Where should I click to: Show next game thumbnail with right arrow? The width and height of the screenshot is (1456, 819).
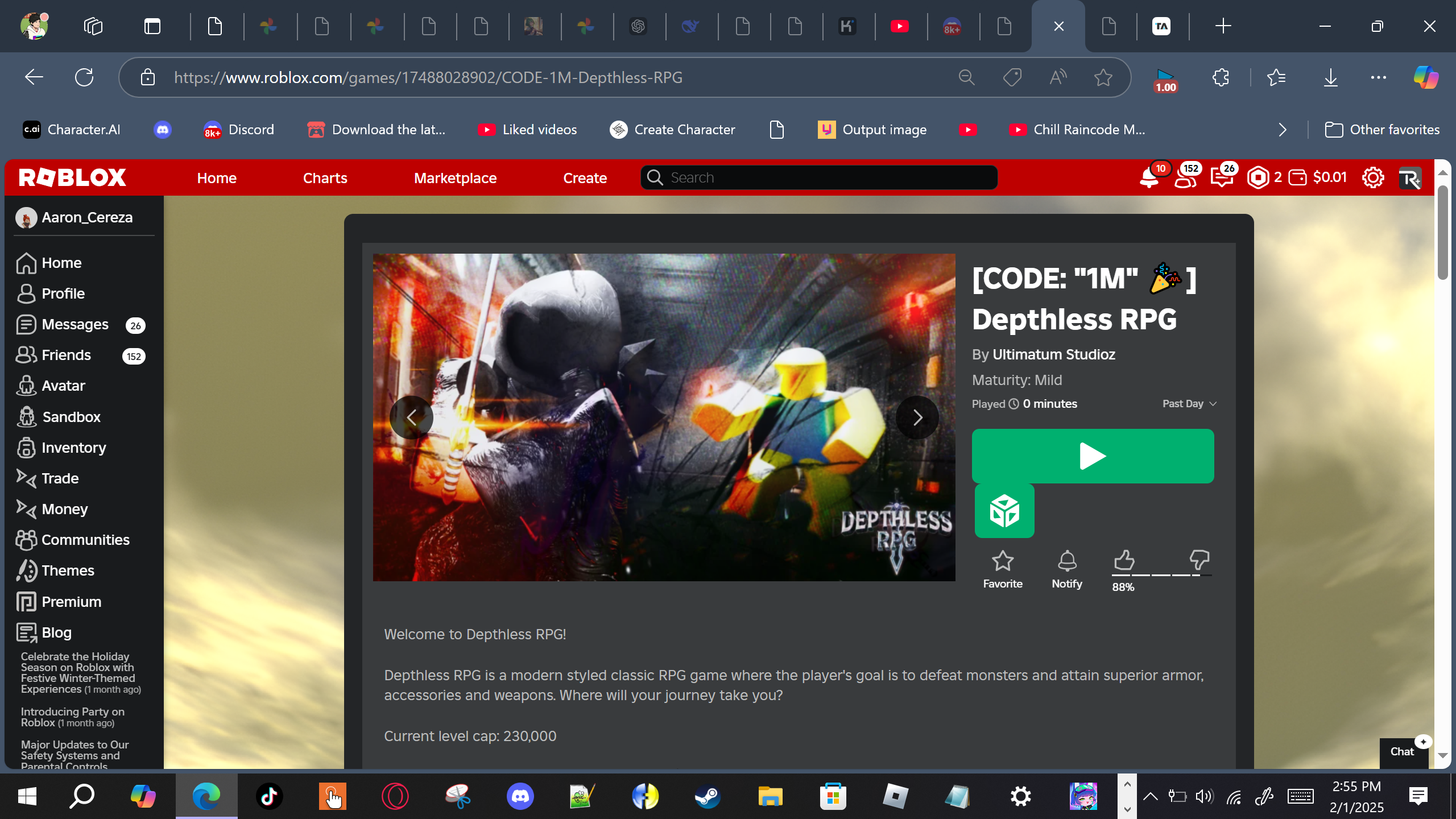917,418
